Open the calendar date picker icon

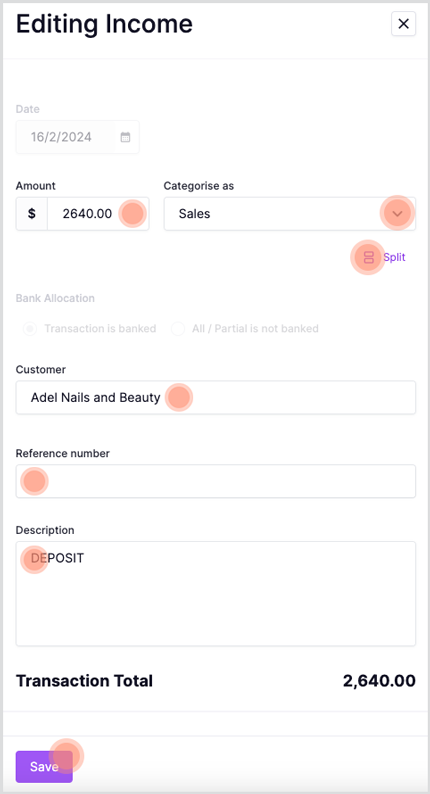pyautogui.click(x=125, y=137)
